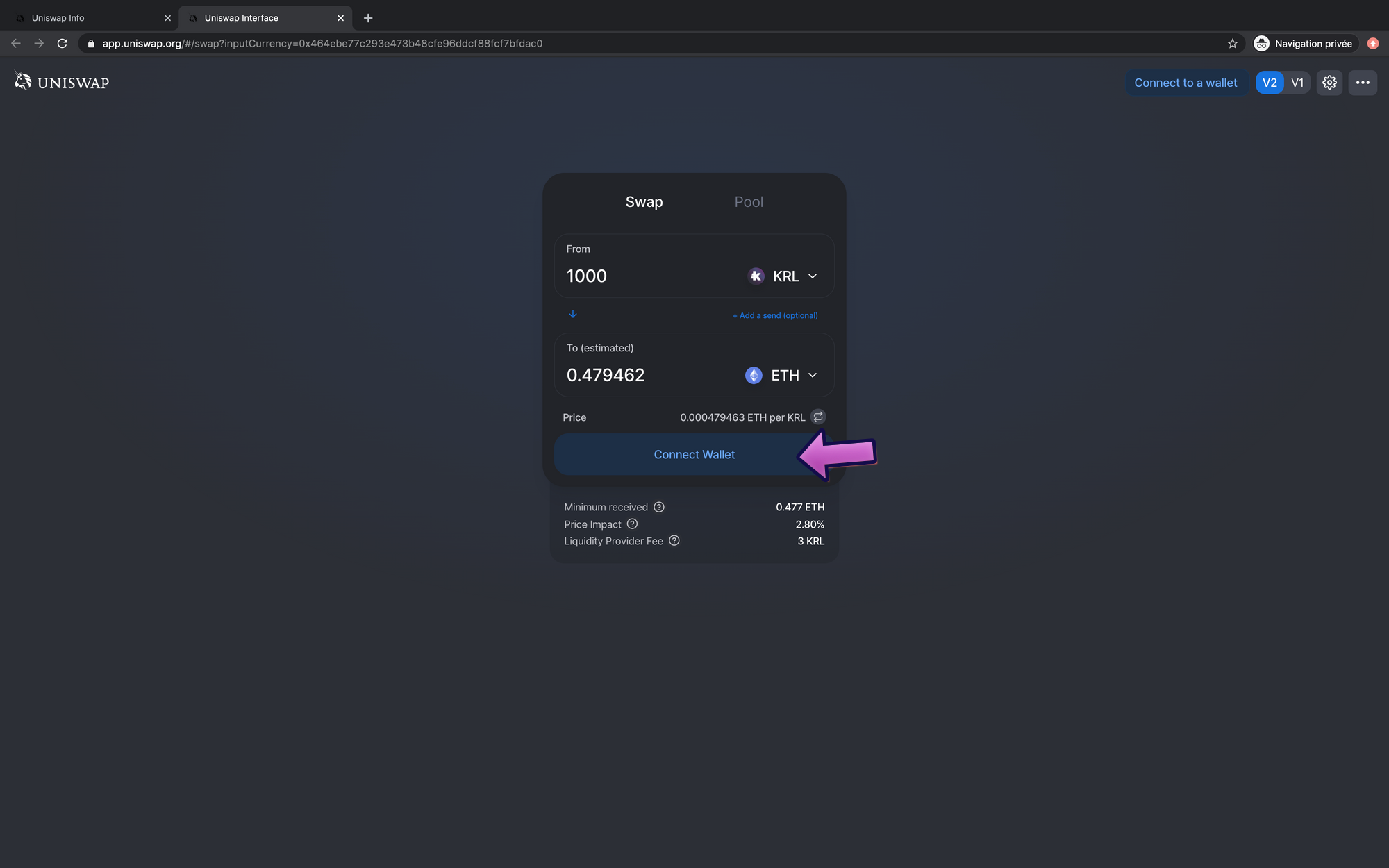
Task: Close the Uniswap Interface tab
Action: (x=340, y=18)
